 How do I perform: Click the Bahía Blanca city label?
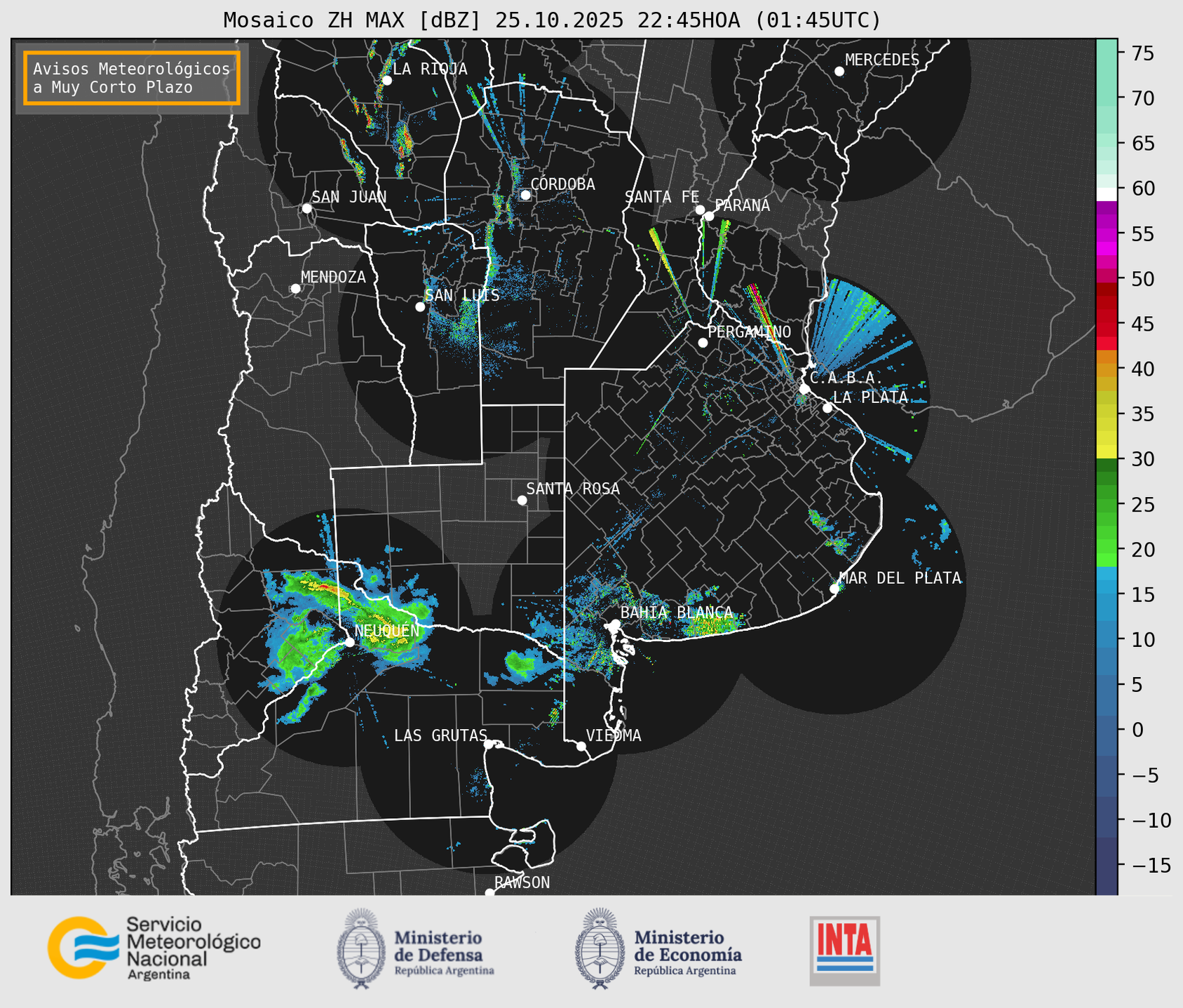(676, 613)
